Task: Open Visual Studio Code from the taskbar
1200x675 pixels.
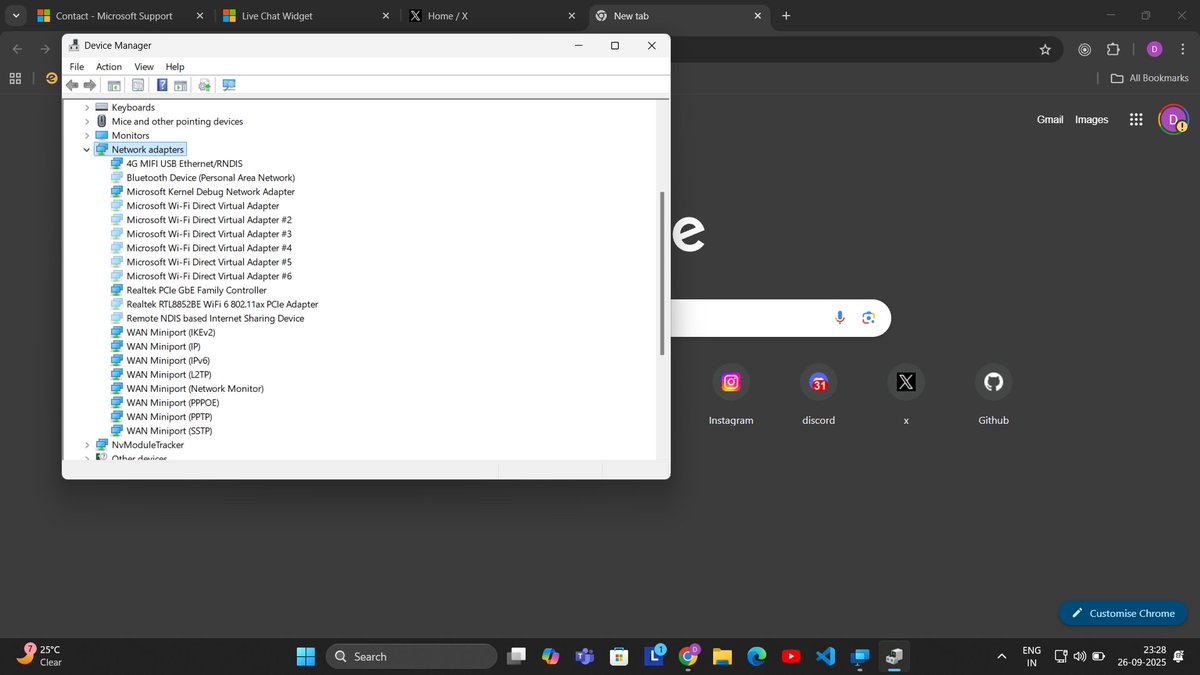Action: pyautogui.click(x=825, y=656)
